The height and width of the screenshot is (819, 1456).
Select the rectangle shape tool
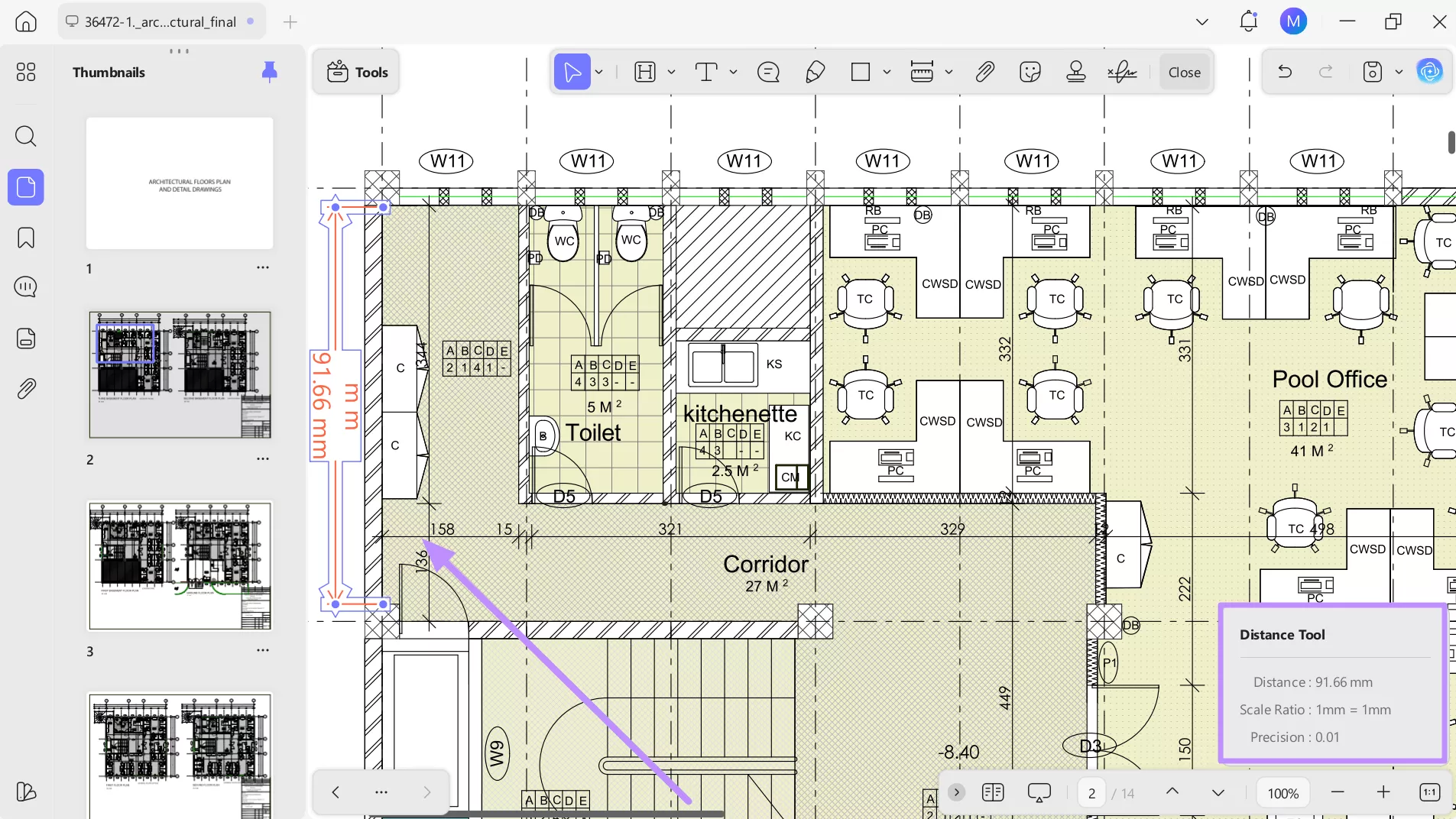[x=861, y=72]
